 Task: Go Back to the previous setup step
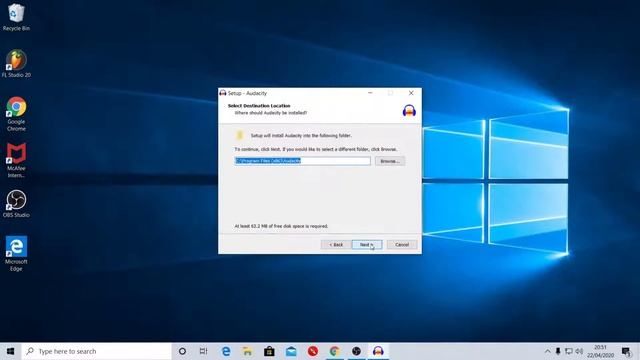[336, 244]
